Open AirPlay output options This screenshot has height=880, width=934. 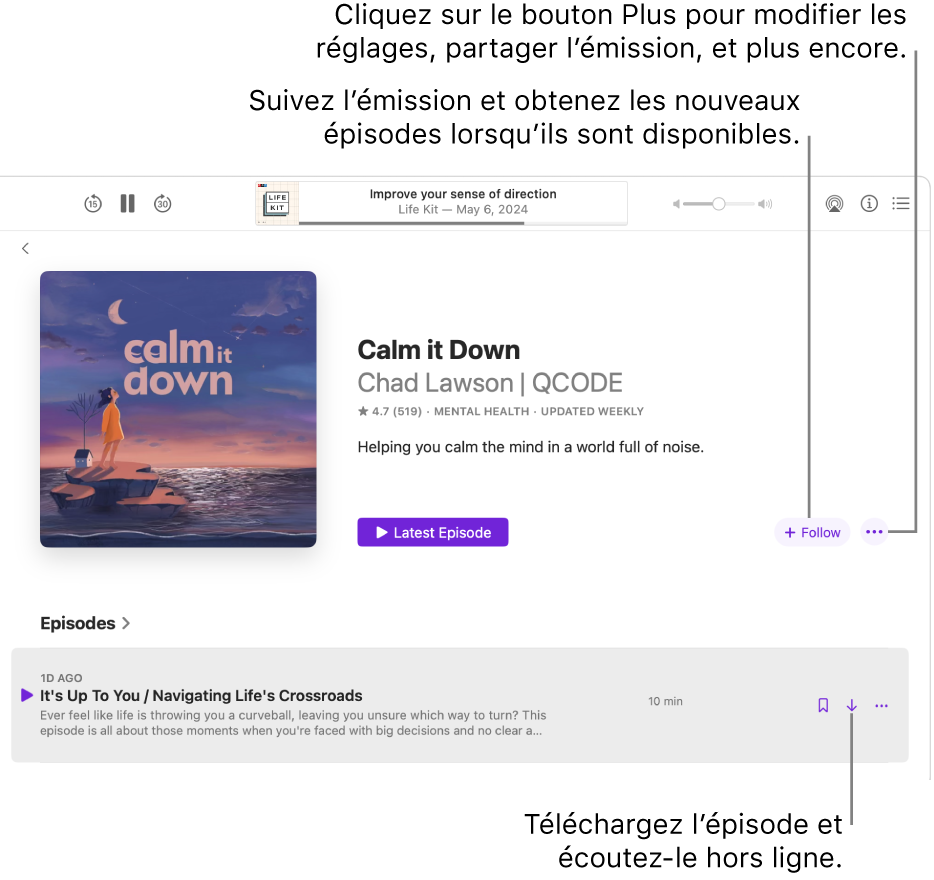835,204
